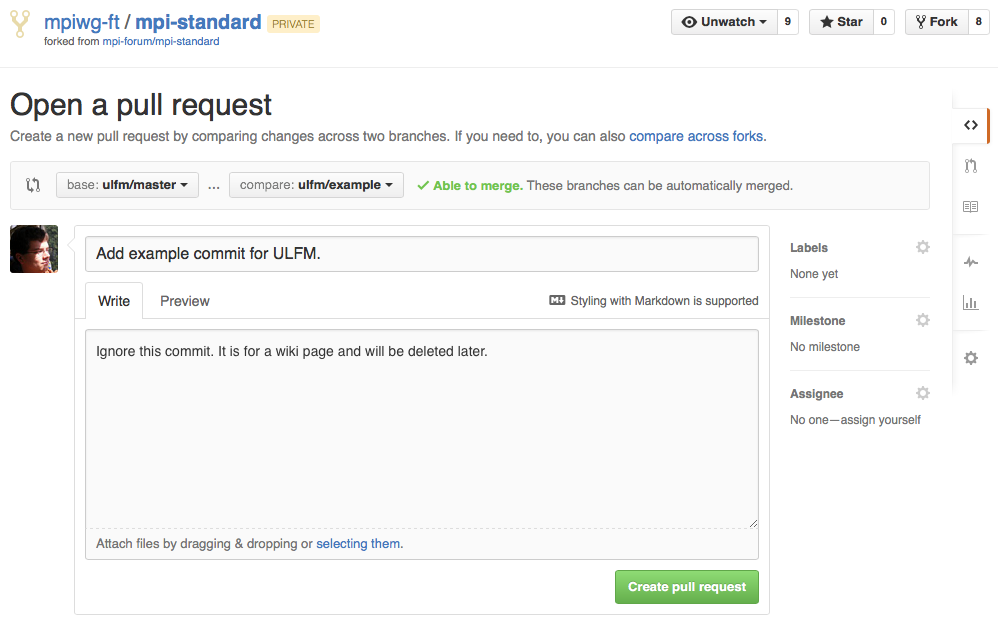This screenshot has width=998, height=624.
Task: Click the Star button
Action: point(841,22)
